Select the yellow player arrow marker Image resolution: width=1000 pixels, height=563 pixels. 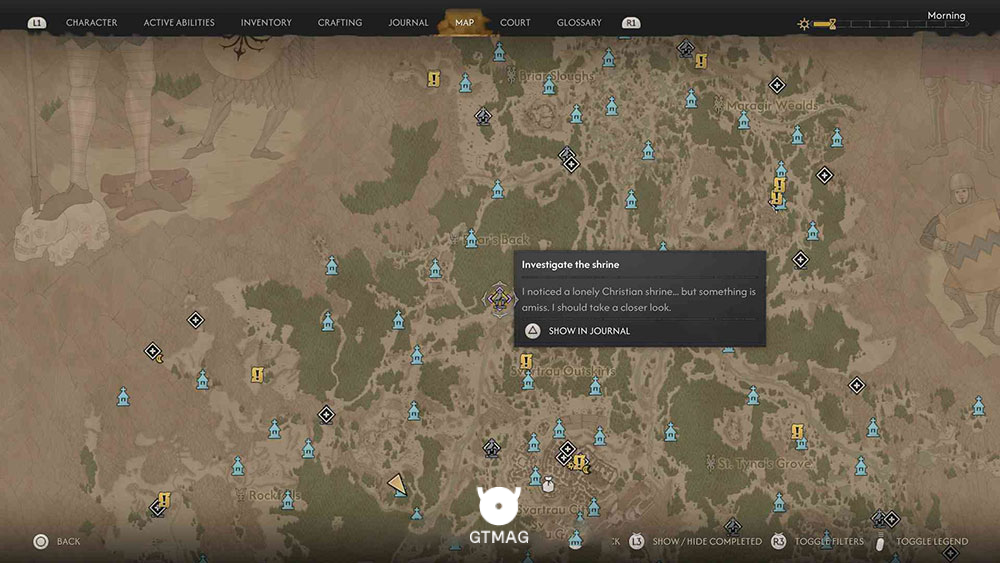397,485
